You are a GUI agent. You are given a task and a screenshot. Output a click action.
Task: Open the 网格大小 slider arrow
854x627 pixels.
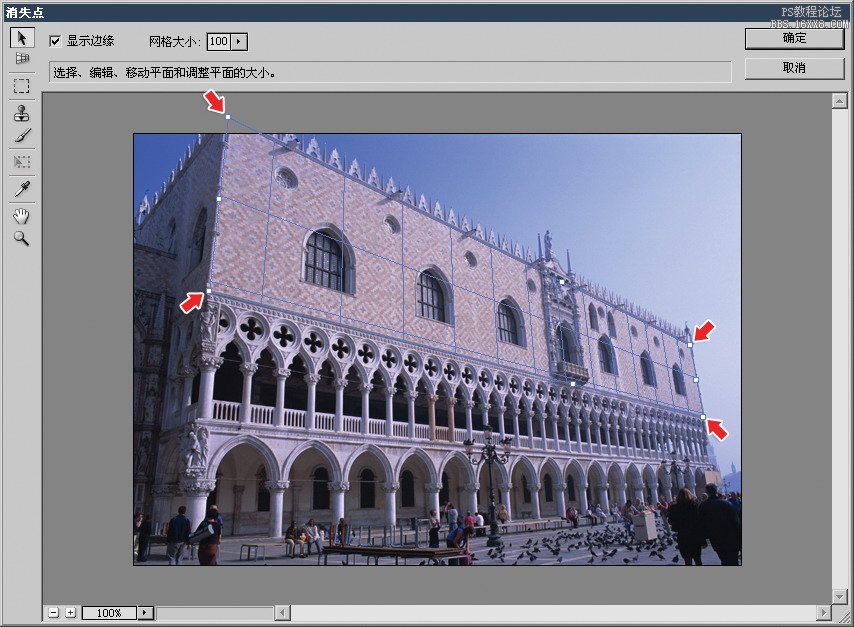click(239, 41)
